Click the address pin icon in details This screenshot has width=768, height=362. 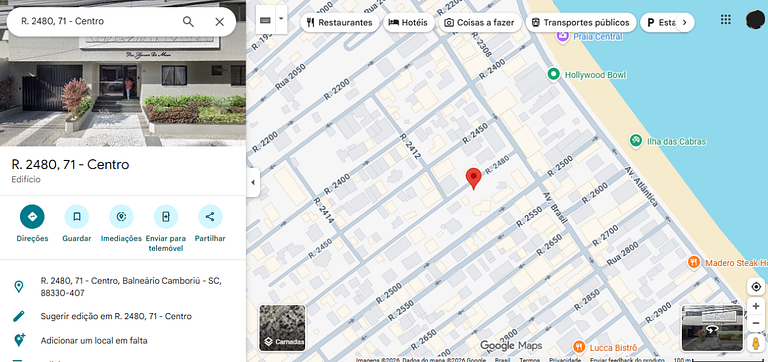(x=19, y=287)
